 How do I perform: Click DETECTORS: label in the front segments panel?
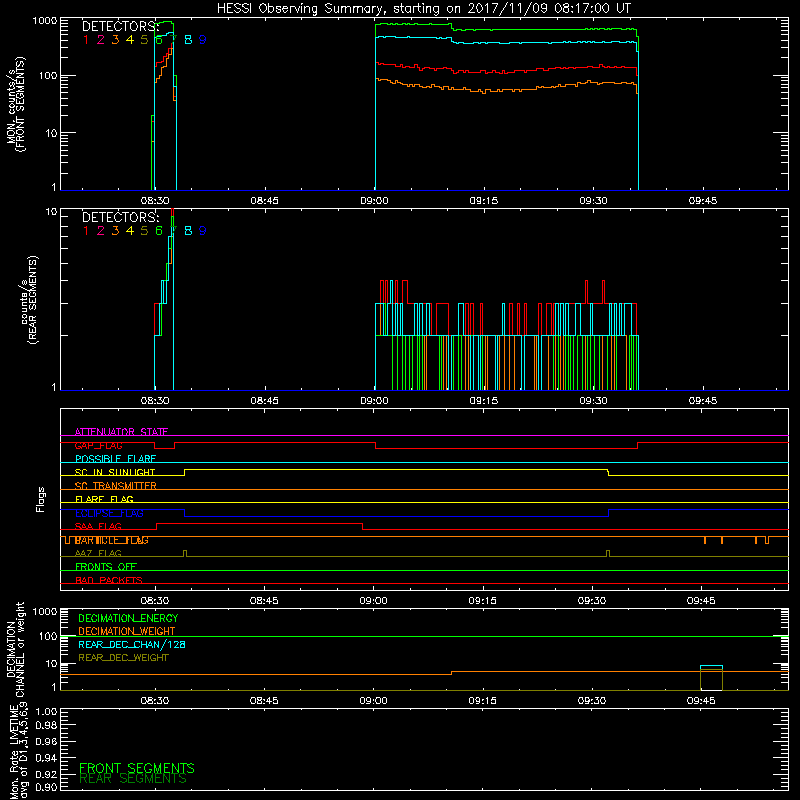(x=120, y=27)
